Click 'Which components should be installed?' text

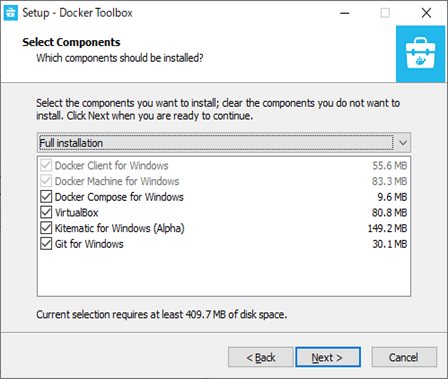coord(120,58)
